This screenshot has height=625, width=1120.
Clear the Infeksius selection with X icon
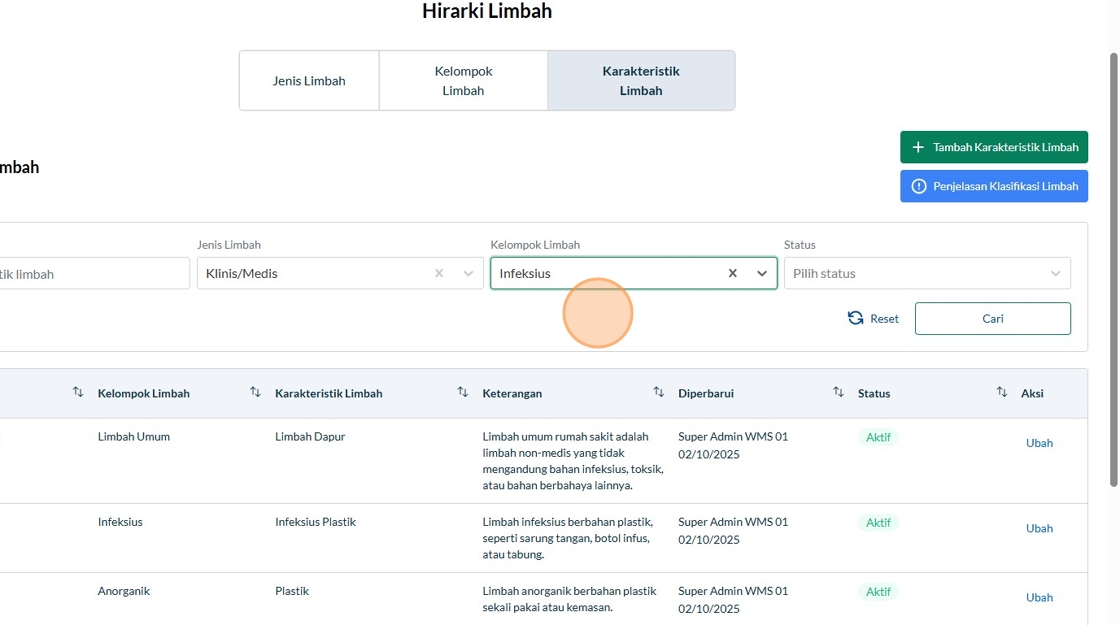click(733, 273)
